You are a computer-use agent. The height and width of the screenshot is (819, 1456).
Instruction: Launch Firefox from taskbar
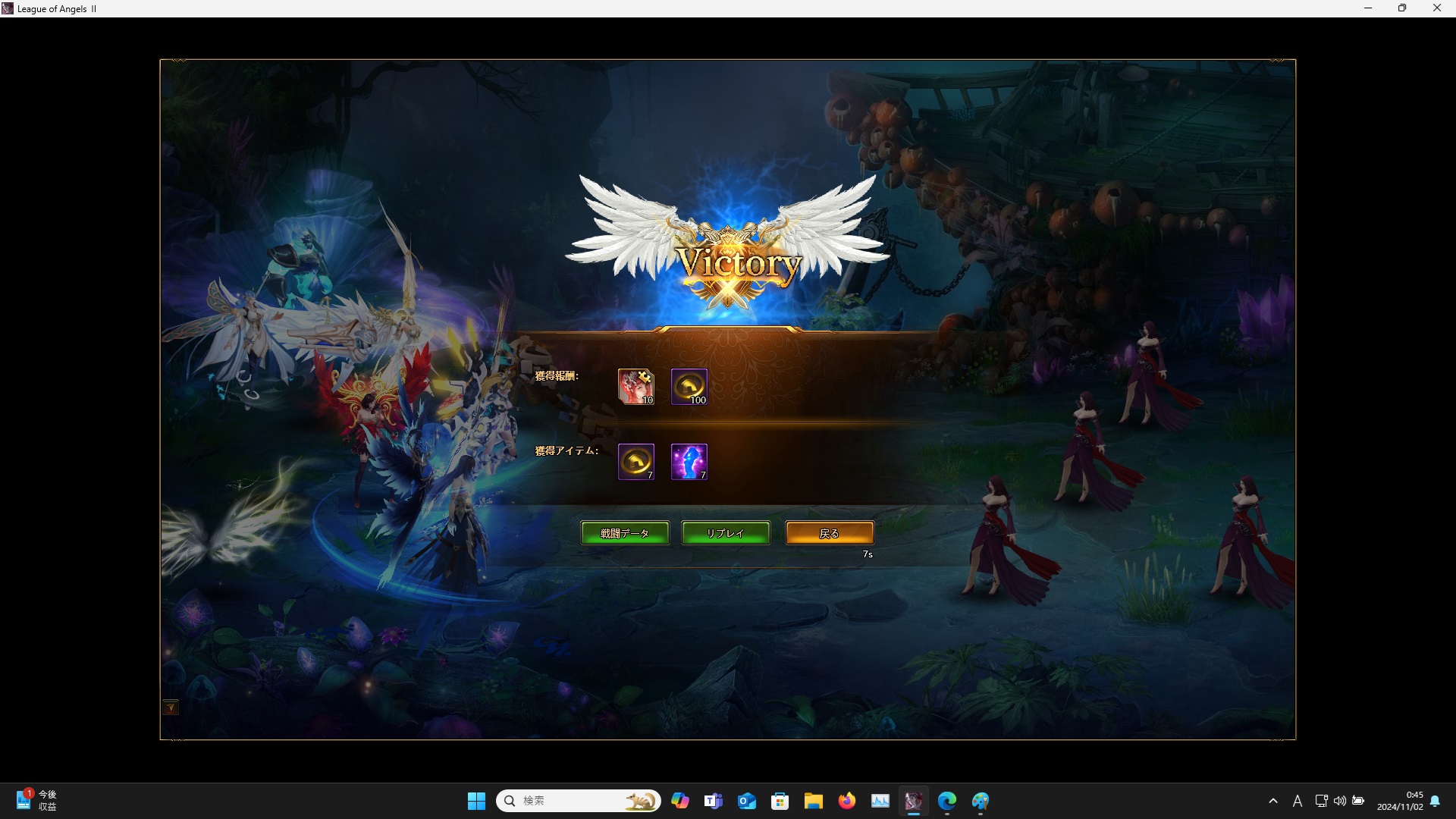tap(846, 801)
